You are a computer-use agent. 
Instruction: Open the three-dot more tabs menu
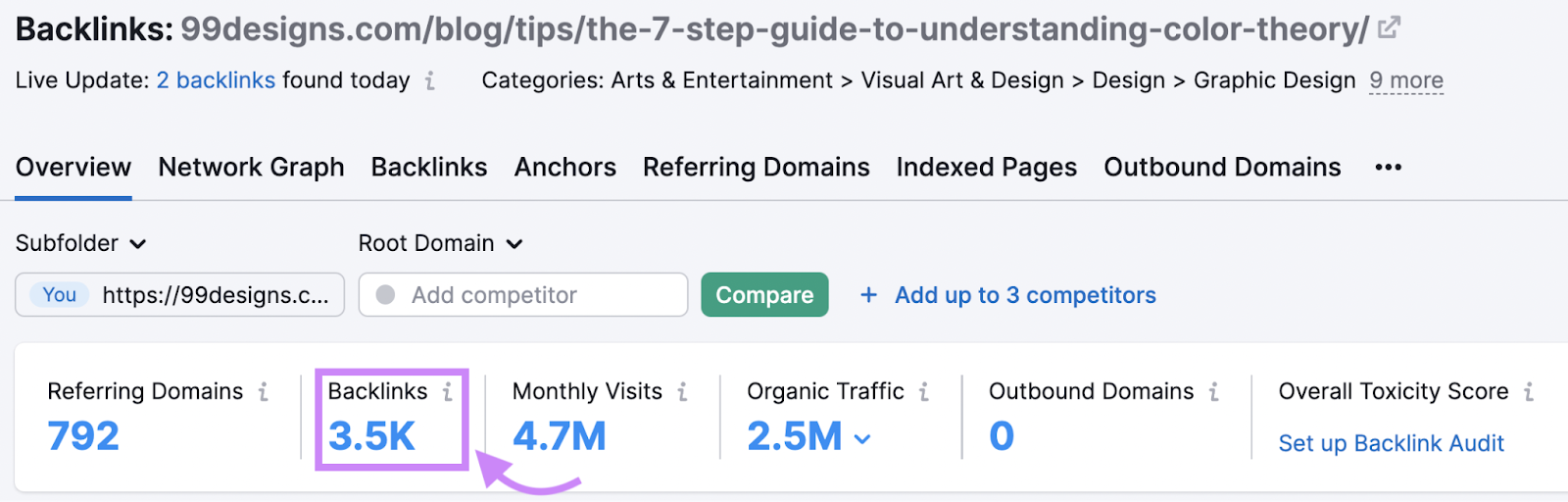(x=1388, y=168)
